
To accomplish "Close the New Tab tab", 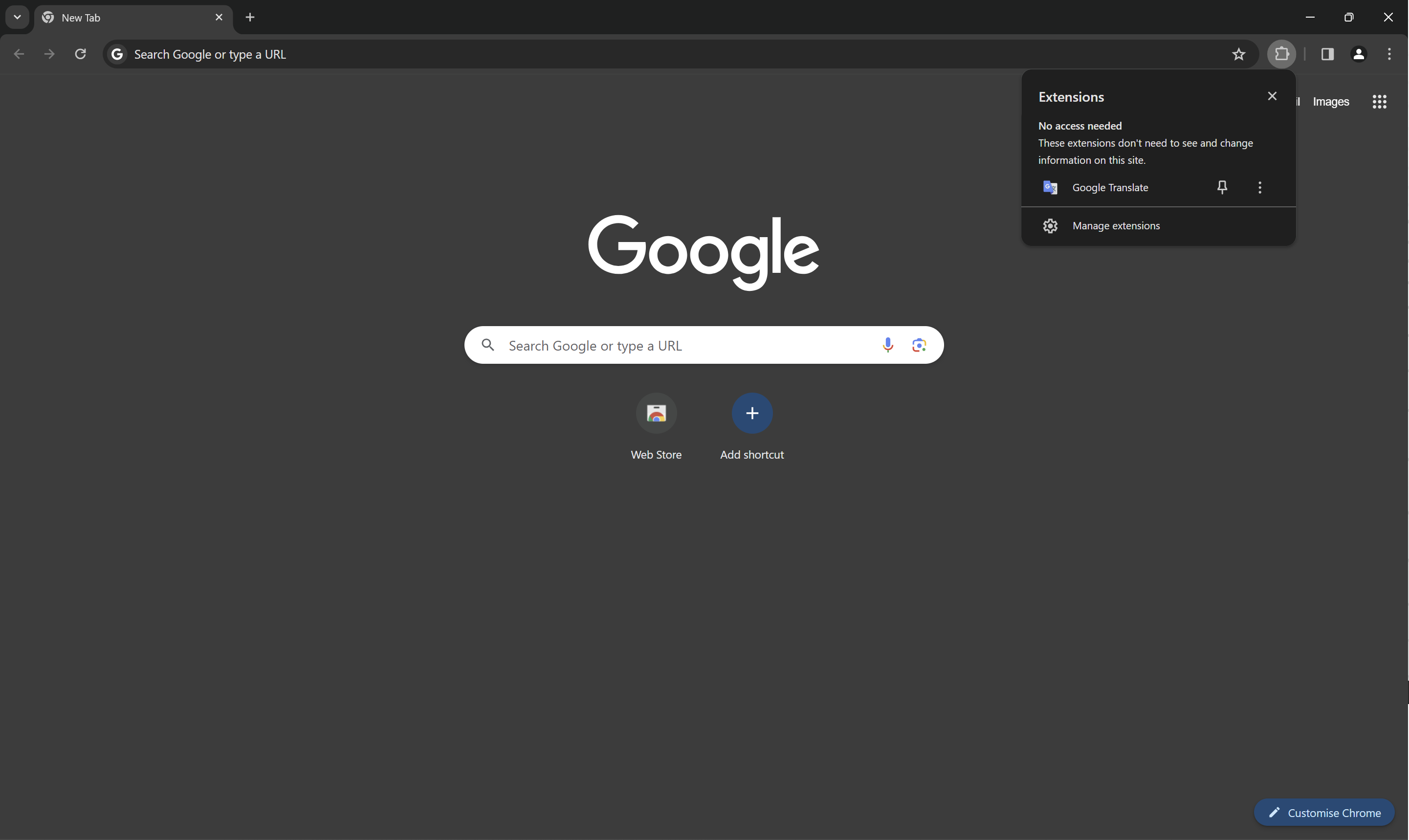I will coord(219,17).
